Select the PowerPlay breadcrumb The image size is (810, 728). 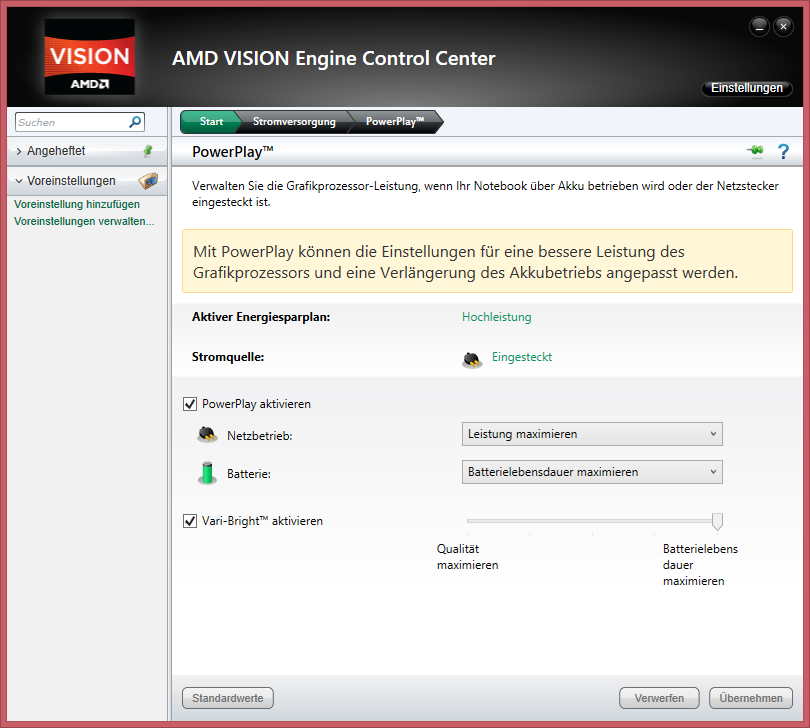click(395, 122)
